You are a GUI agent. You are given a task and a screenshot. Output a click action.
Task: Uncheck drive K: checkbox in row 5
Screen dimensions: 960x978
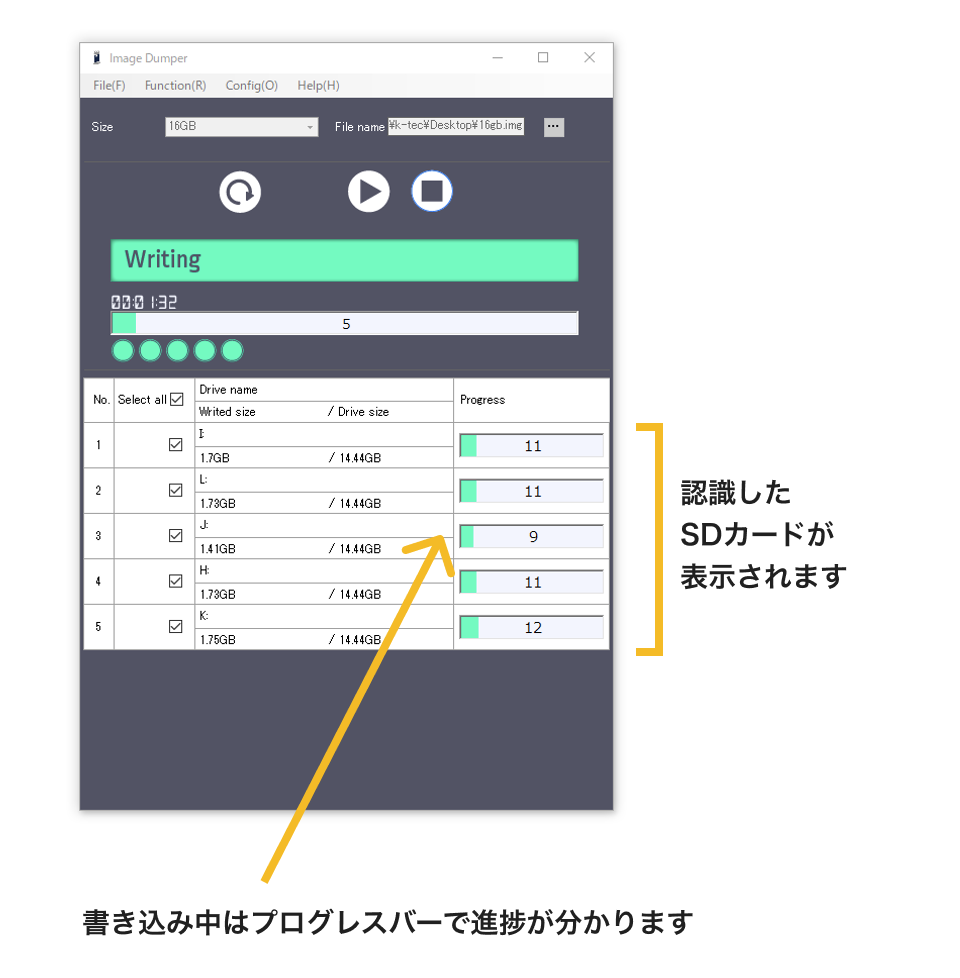click(x=176, y=627)
